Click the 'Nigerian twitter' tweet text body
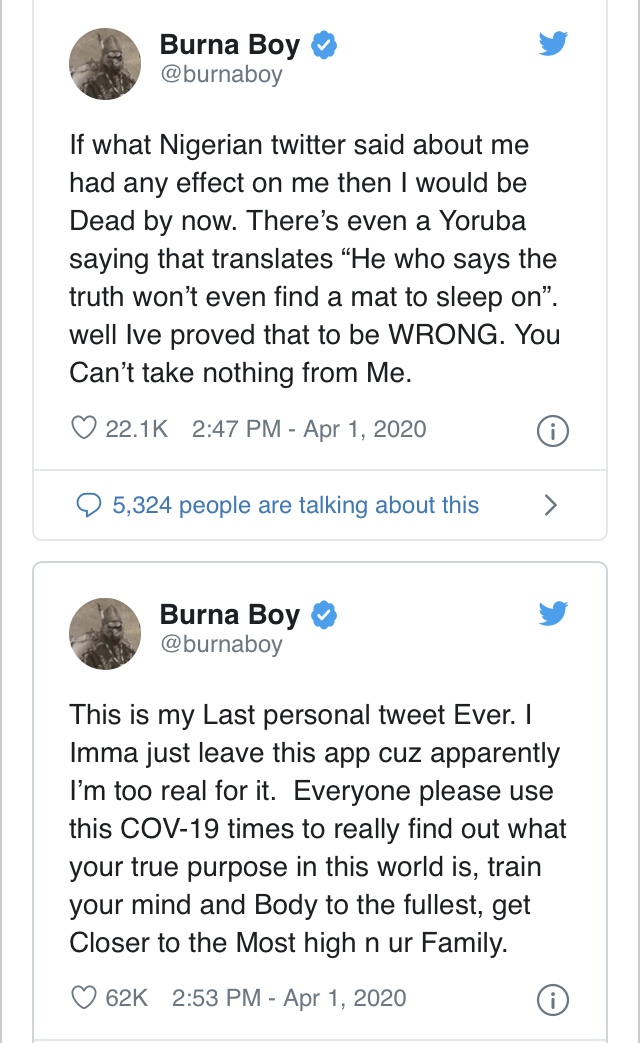This screenshot has width=640, height=1043. click(310, 258)
